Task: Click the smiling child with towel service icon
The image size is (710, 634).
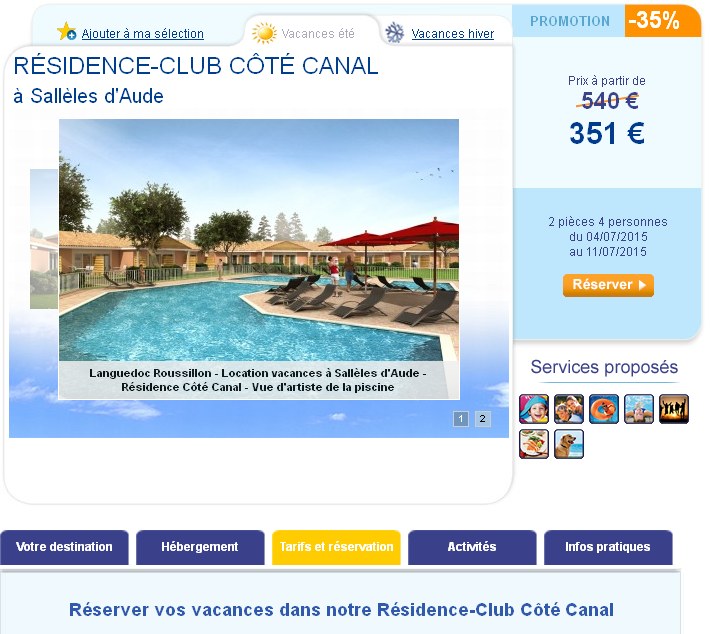Action: (x=534, y=408)
